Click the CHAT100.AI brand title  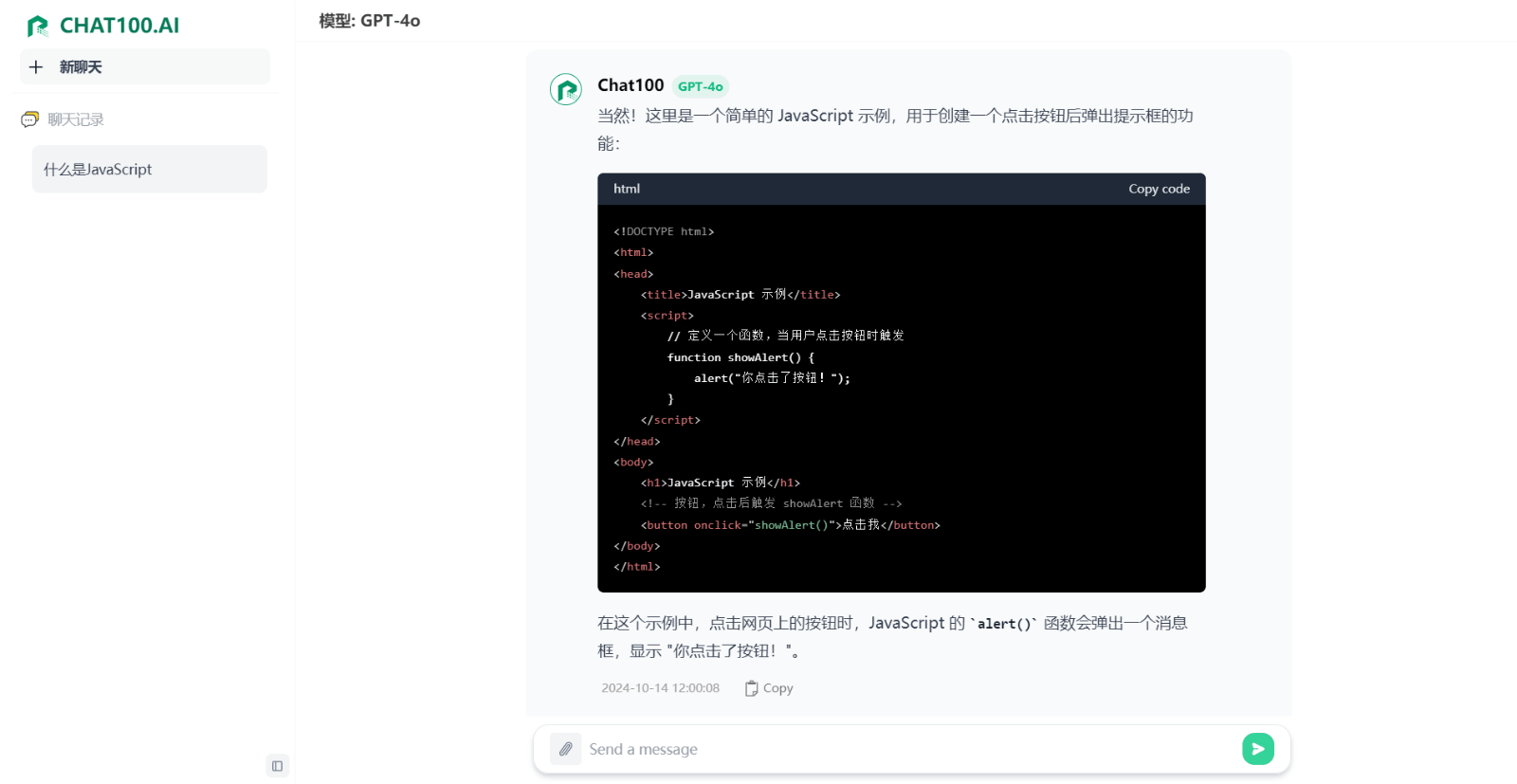(119, 26)
